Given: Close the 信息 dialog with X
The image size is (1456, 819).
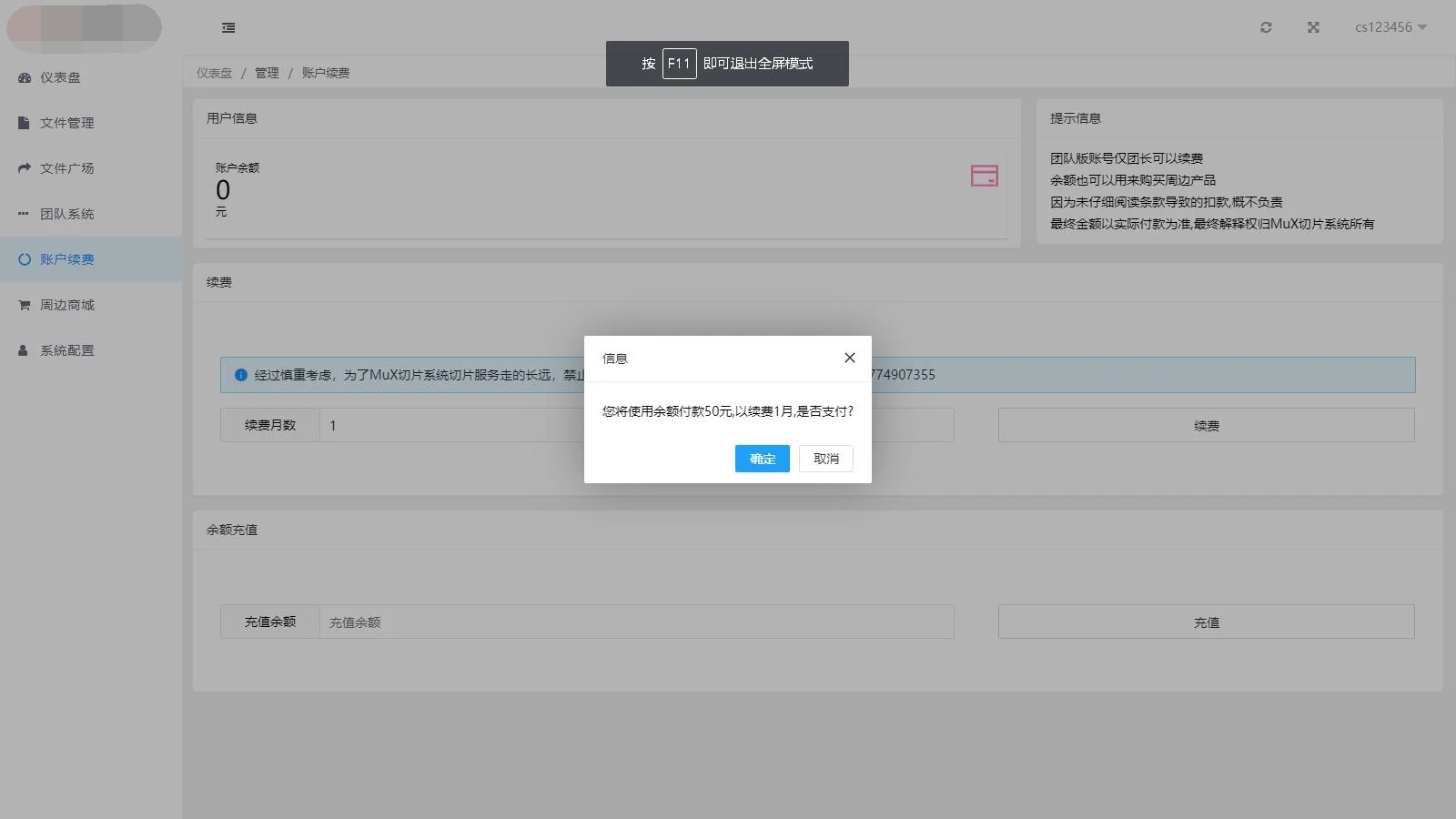Looking at the screenshot, I should tap(849, 358).
